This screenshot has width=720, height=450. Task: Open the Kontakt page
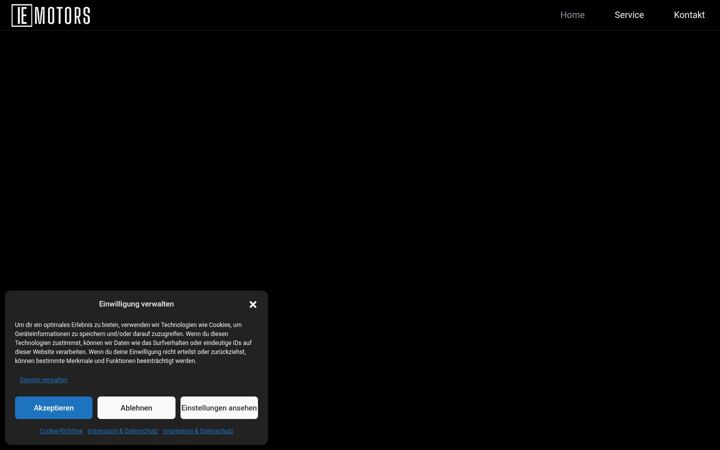click(x=689, y=15)
